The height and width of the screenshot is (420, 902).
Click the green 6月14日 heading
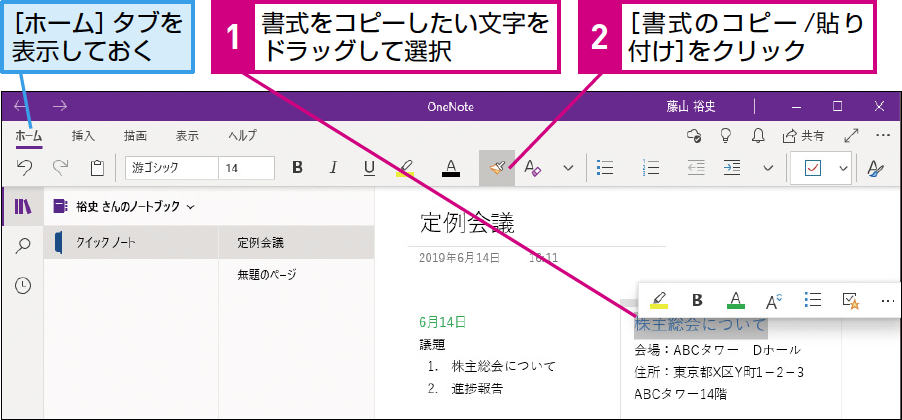tap(443, 322)
